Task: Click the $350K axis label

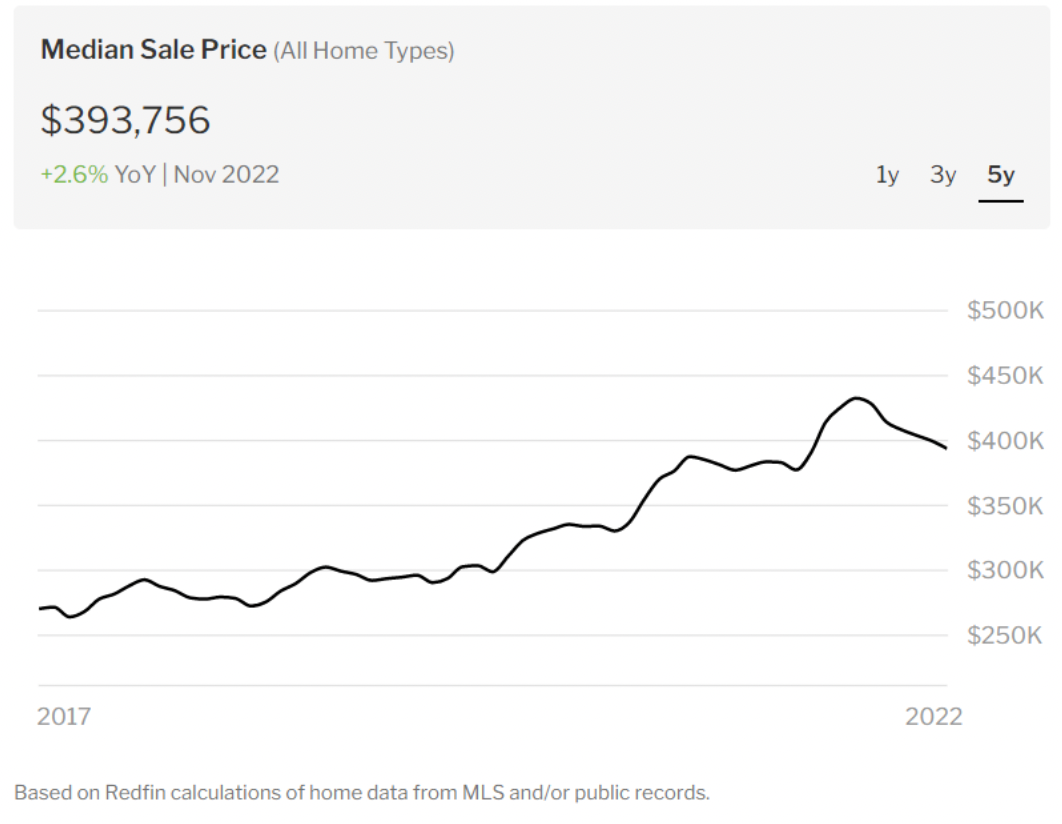Action: [x=1005, y=506]
